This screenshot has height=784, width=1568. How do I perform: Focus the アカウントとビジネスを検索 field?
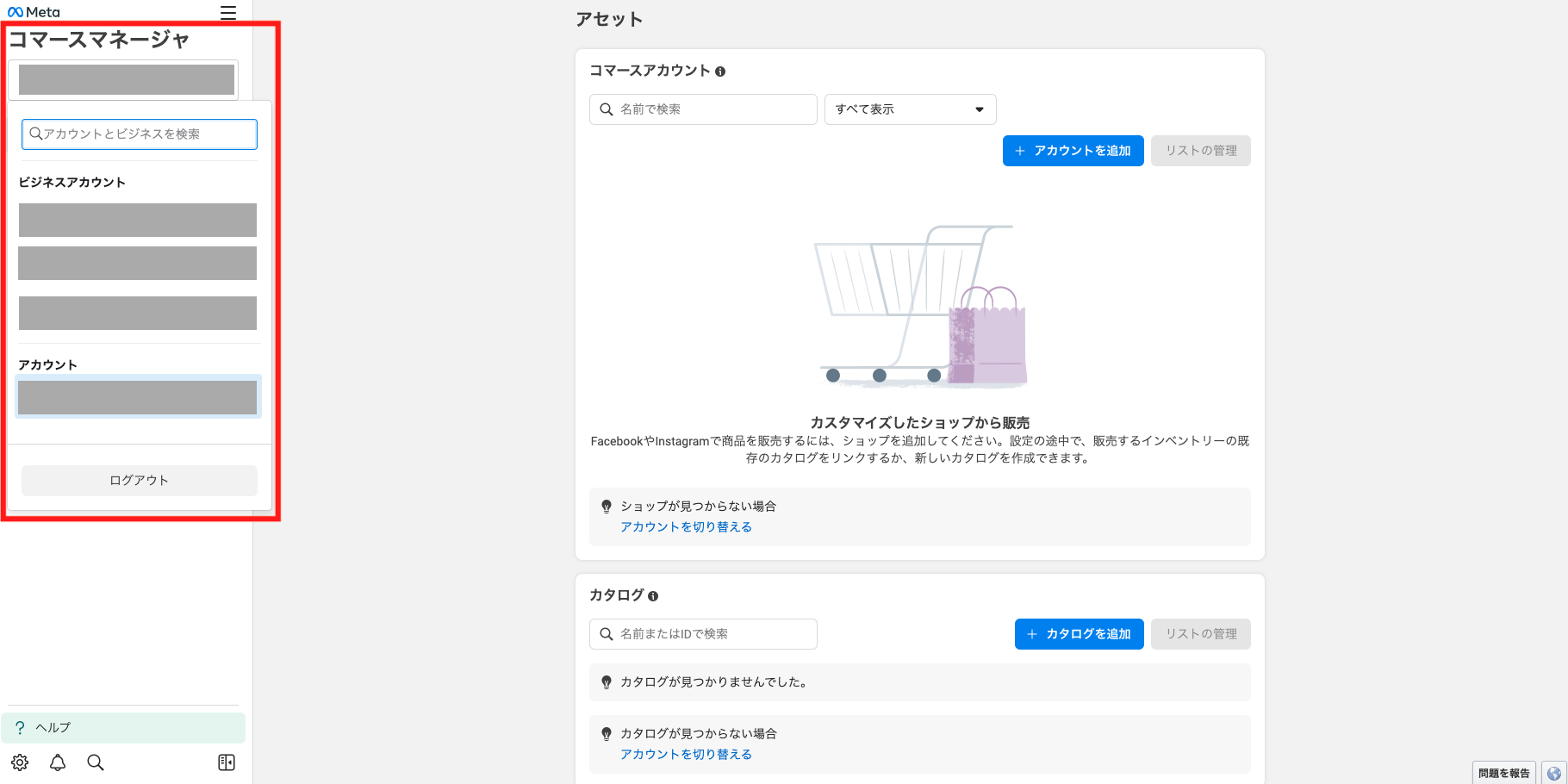(x=140, y=134)
